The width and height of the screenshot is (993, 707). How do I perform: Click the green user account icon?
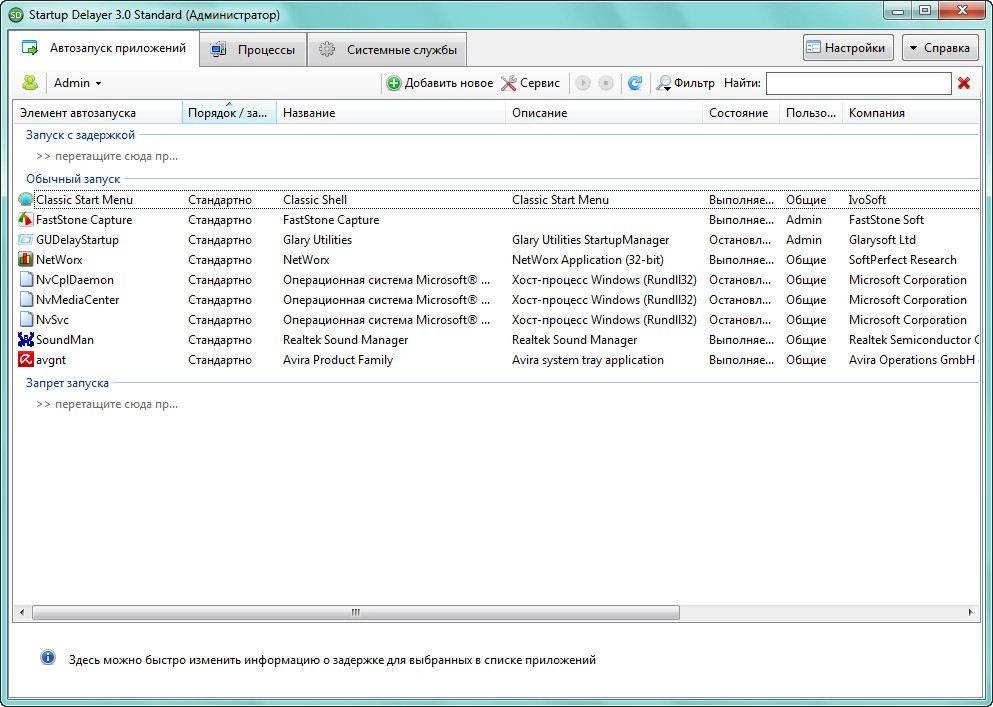point(30,82)
